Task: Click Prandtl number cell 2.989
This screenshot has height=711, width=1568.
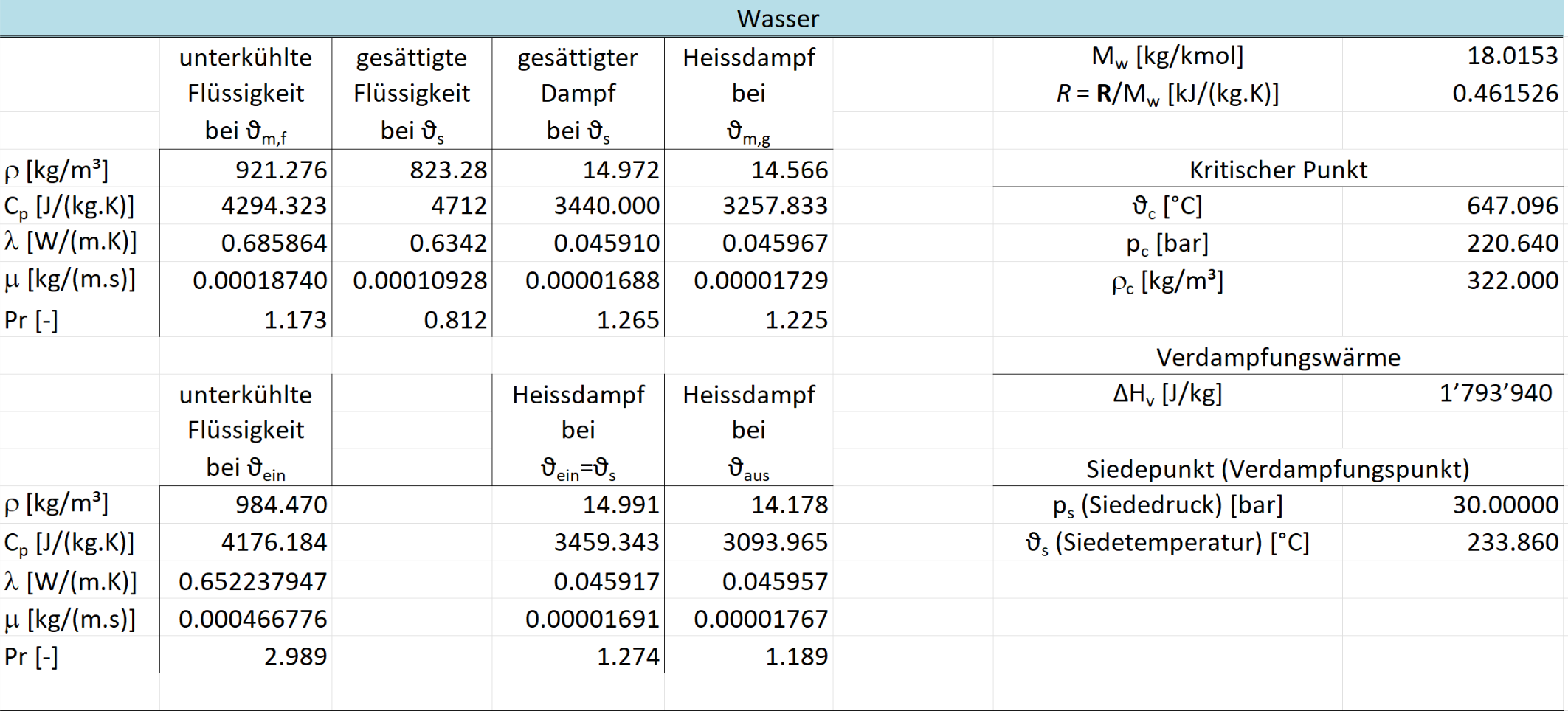Action: pos(295,656)
